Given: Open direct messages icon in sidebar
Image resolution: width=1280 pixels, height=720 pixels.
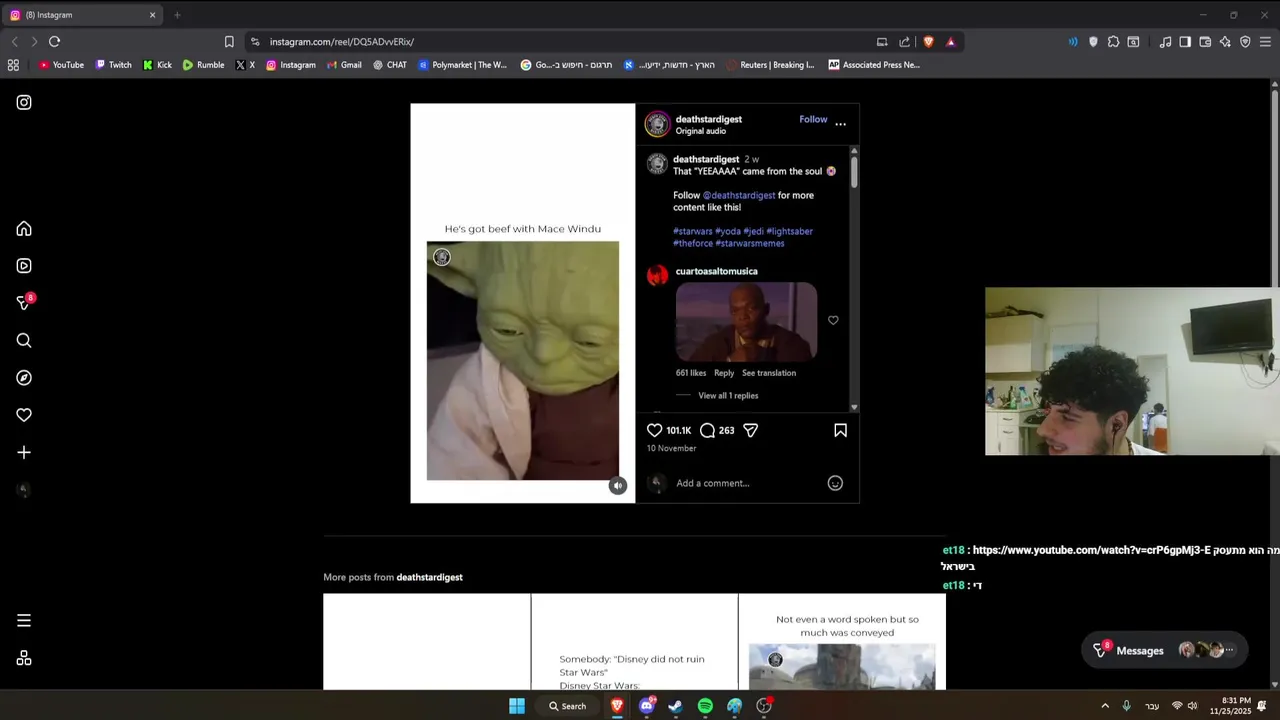Looking at the screenshot, I should coord(24,303).
